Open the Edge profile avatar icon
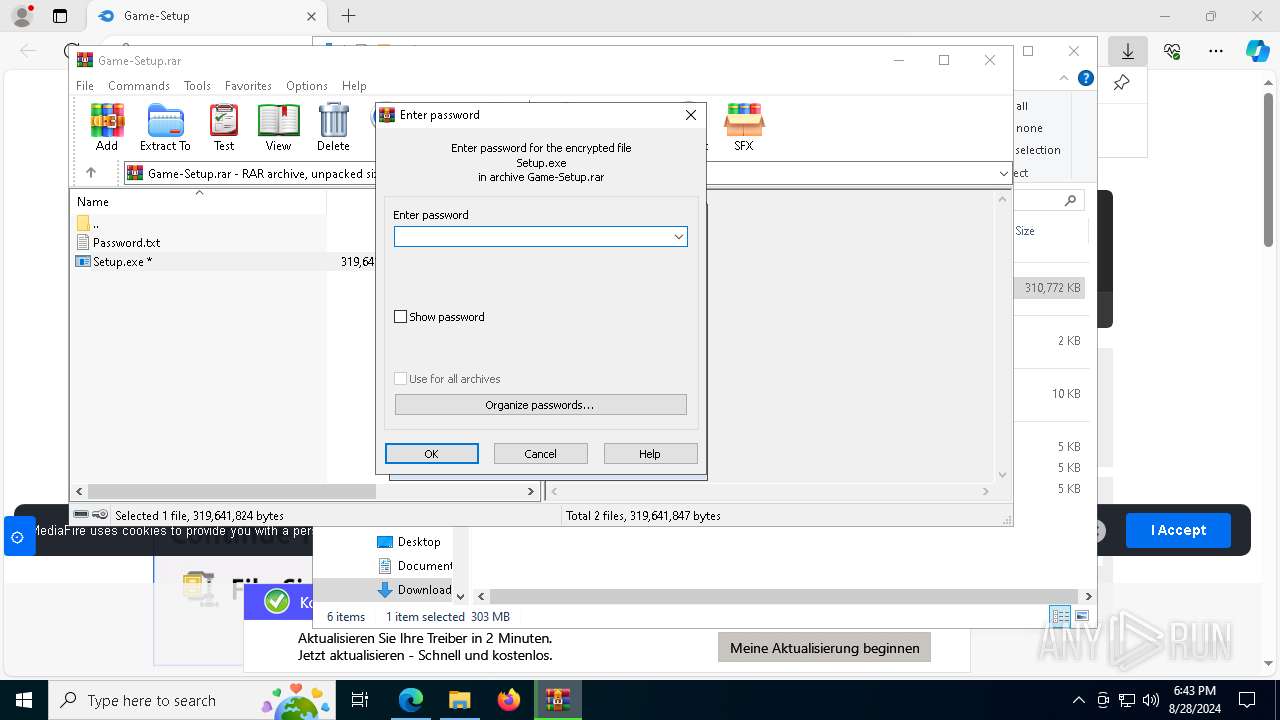Screen dimensions: 1280x720 tap(22, 16)
